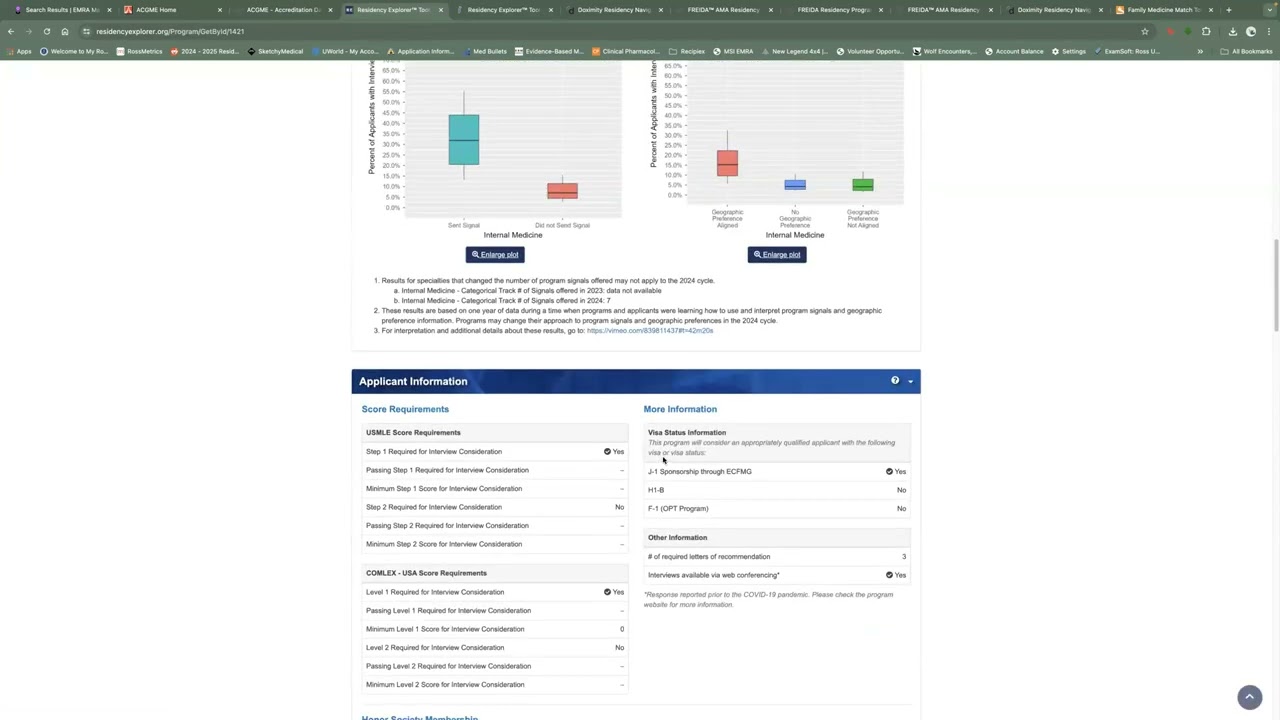Screen dimensions: 1280x720
Task: Click the browser forward arrow
Action: pyautogui.click(x=28, y=31)
